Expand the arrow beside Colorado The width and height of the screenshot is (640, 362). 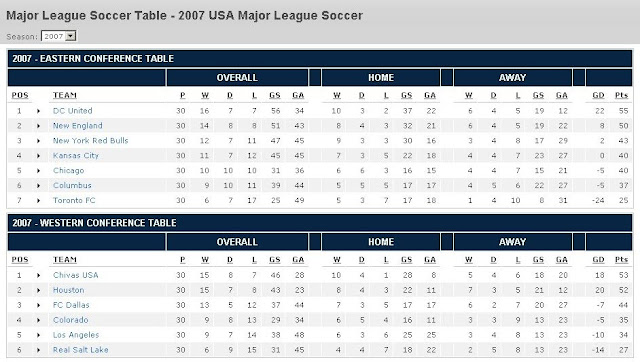point(38,320)
